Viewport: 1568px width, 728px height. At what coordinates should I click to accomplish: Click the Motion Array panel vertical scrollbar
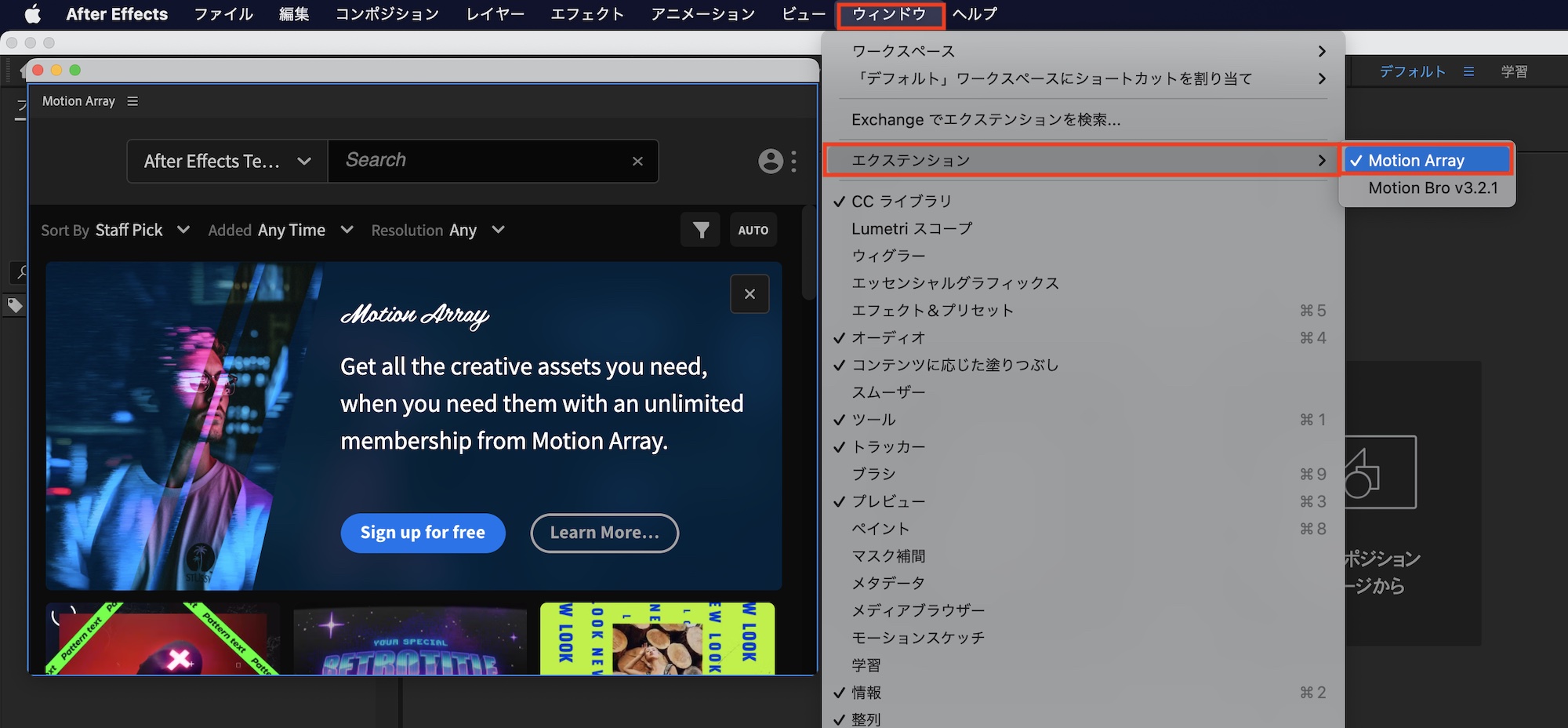tap(809, 251)
